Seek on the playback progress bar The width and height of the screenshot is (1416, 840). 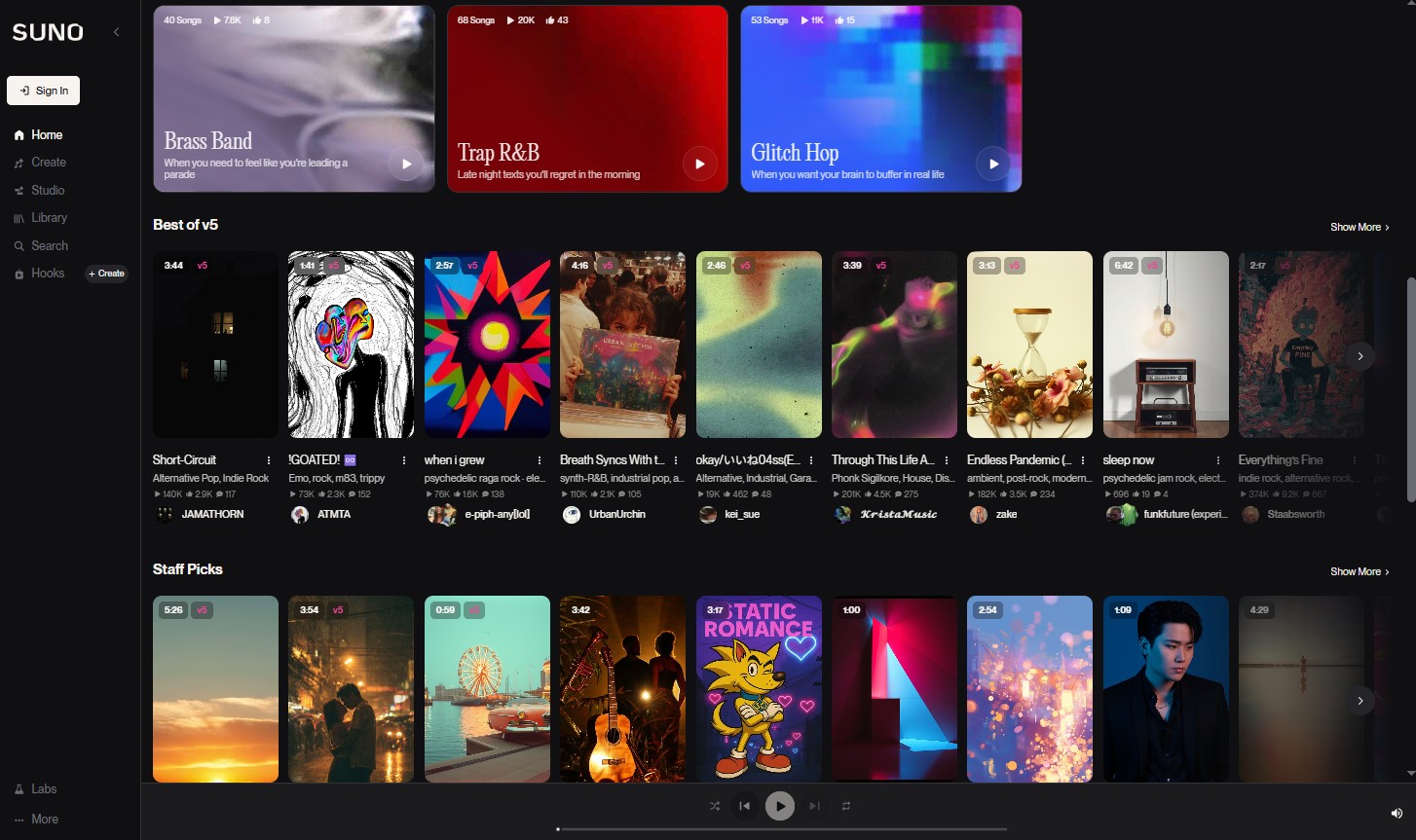tap(781, 829)
